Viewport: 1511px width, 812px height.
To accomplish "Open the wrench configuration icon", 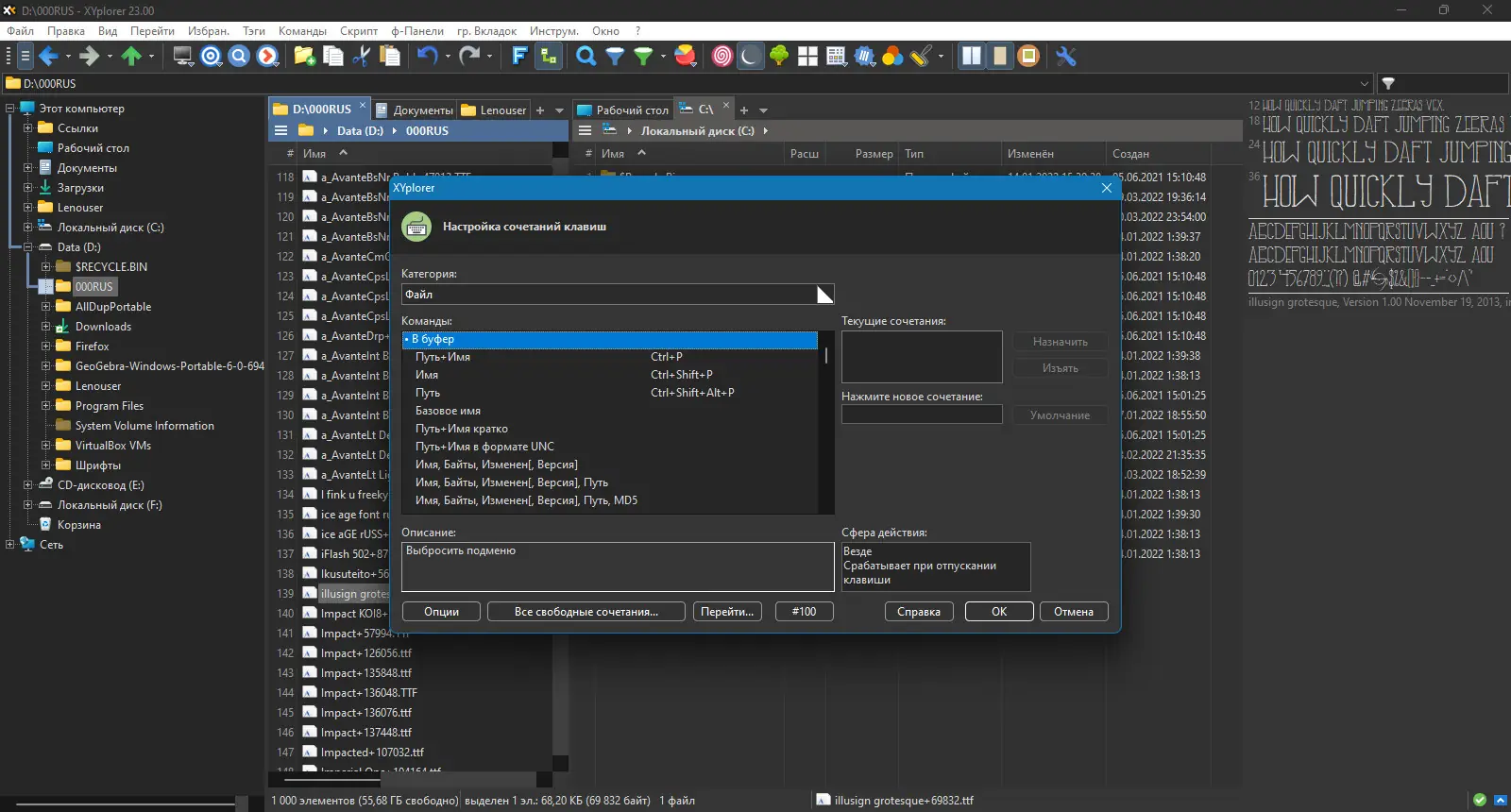I will click(x=1066, y=57).
